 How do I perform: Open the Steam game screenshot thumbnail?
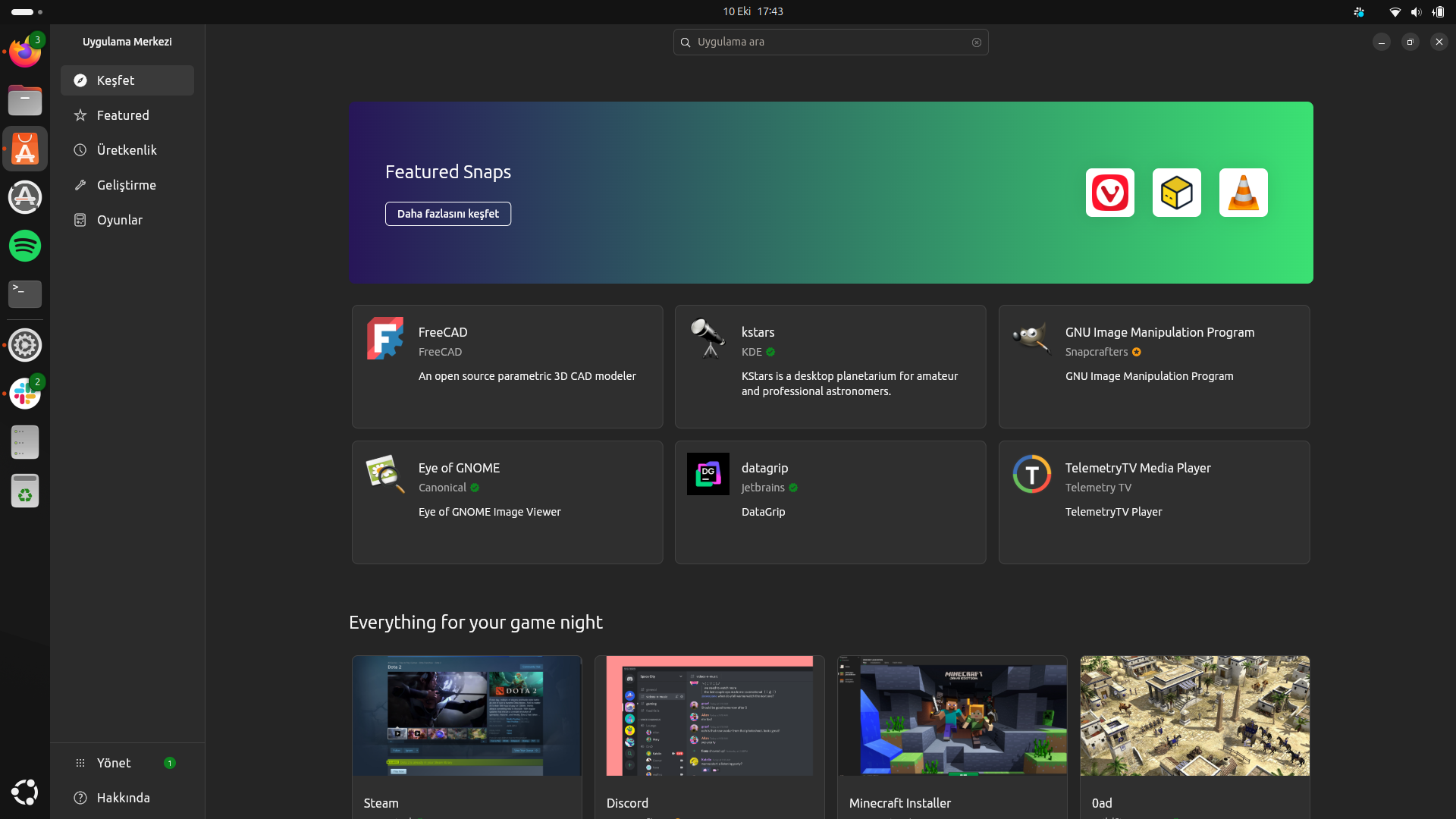(x=466, y=716)
